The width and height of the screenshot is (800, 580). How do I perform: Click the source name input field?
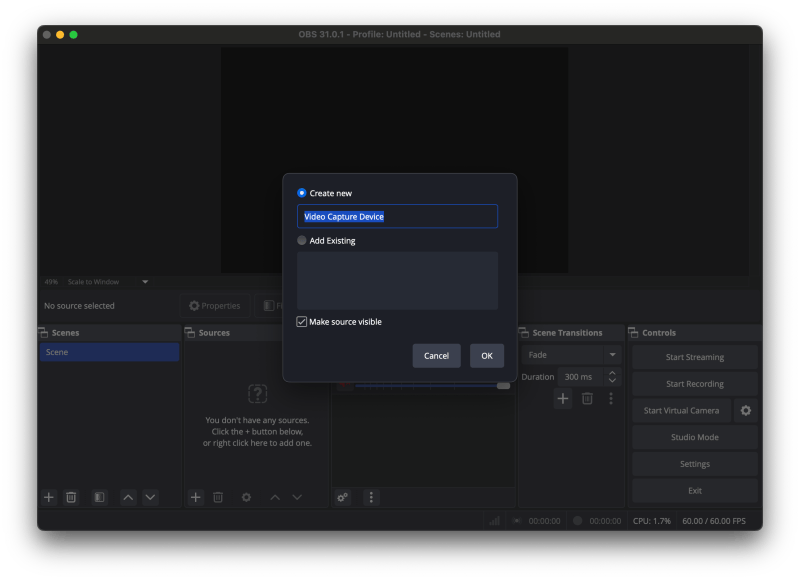click(x=397, y=216)
